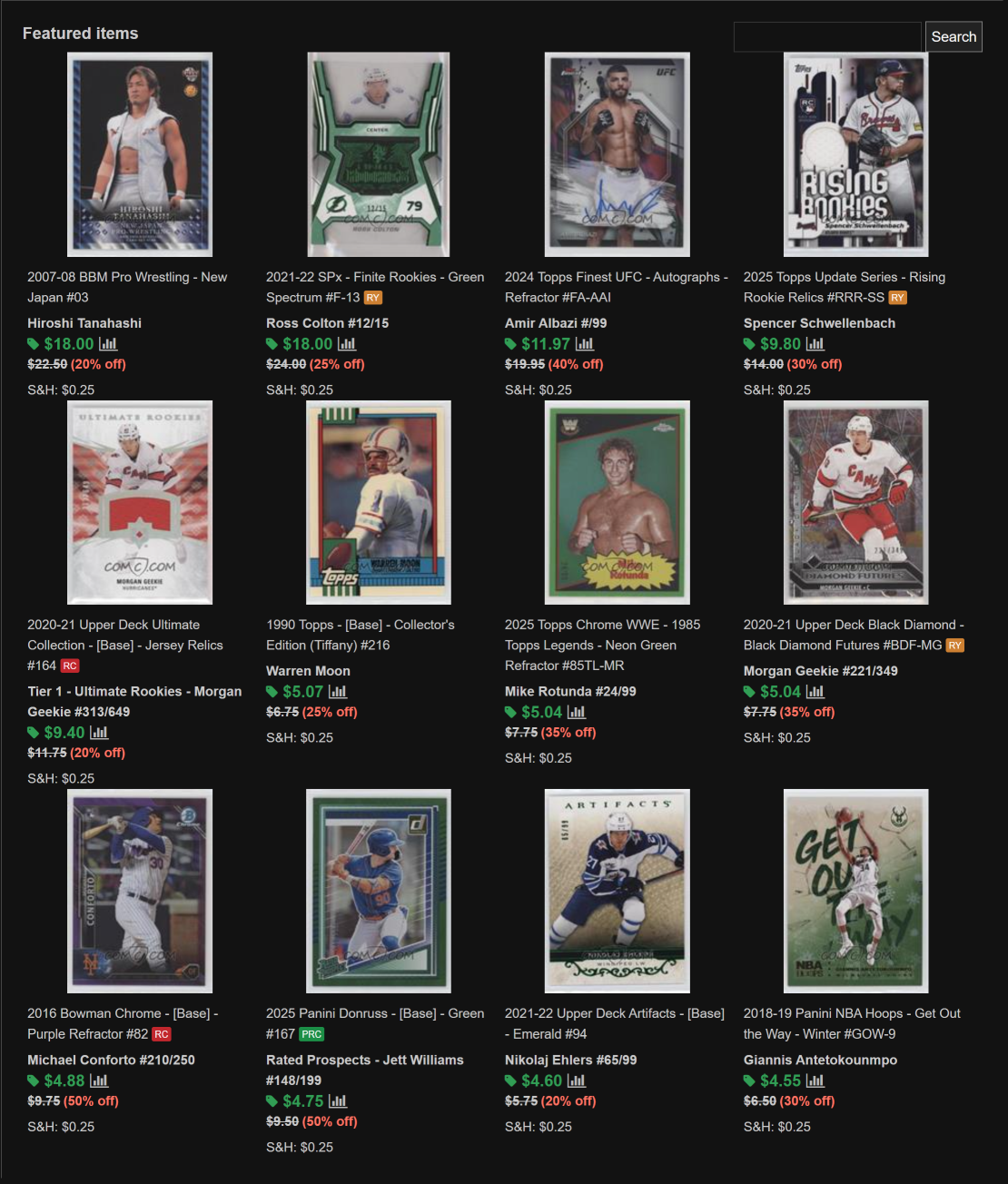The image size is (1008, 1184).
Task: Click green price tag icon for $4.55 Giannis
Action: [x=749, y=1081]
